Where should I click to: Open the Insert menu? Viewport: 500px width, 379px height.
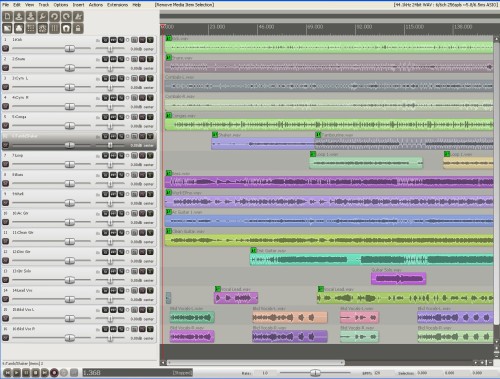(78, 5)
